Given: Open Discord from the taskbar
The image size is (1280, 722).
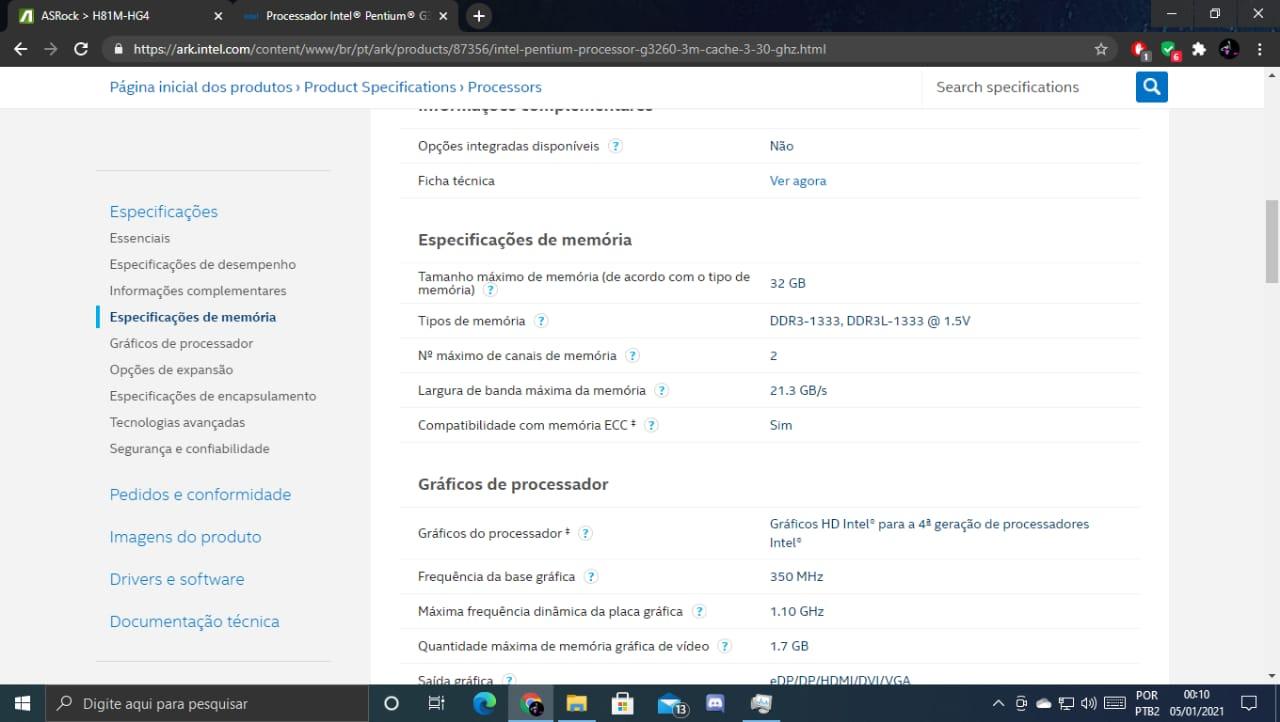Looking at the screenshot, I should click(x=715, y=703).
